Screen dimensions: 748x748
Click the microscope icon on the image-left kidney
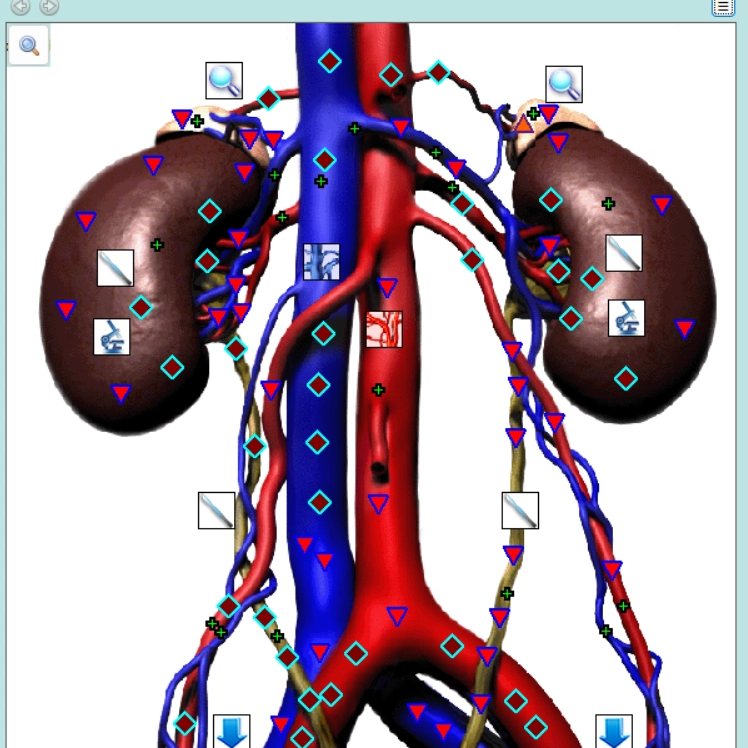click(112, 337)
